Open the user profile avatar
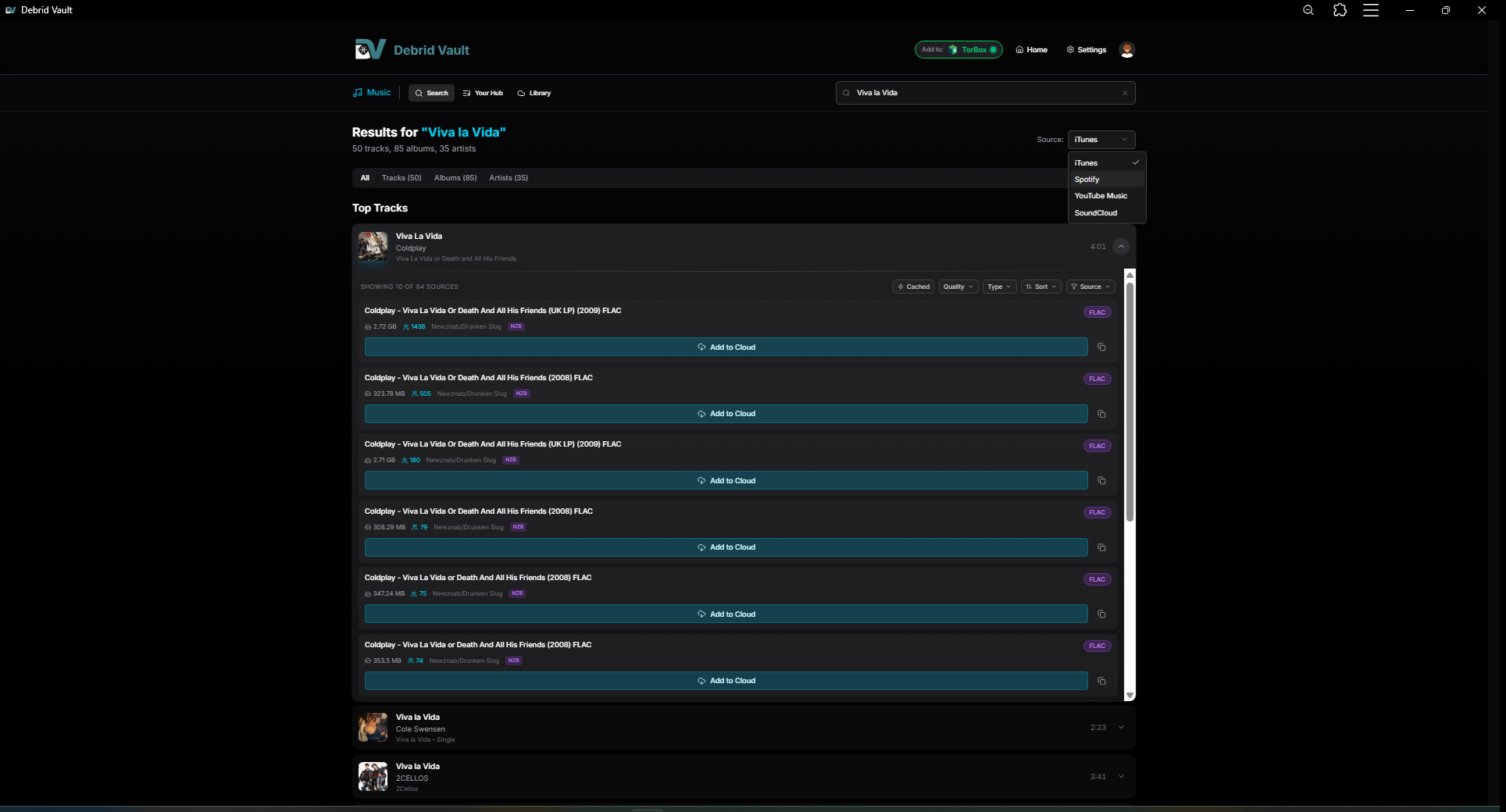Viewport: 1506px width, 812px height. pyautogui.click(x=1126, y=50)
